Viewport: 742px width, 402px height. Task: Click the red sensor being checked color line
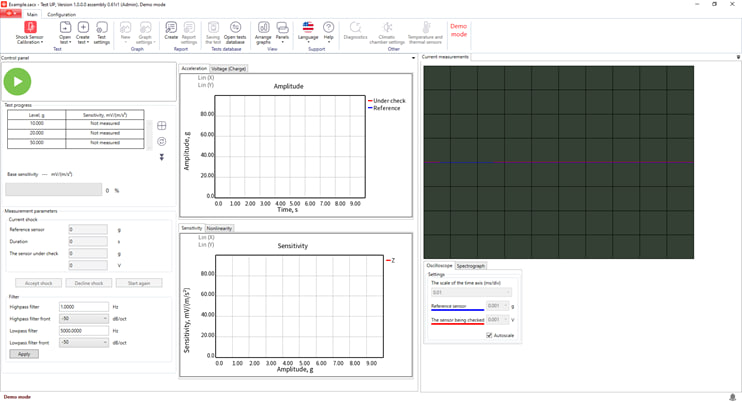(x=458, y=324)
